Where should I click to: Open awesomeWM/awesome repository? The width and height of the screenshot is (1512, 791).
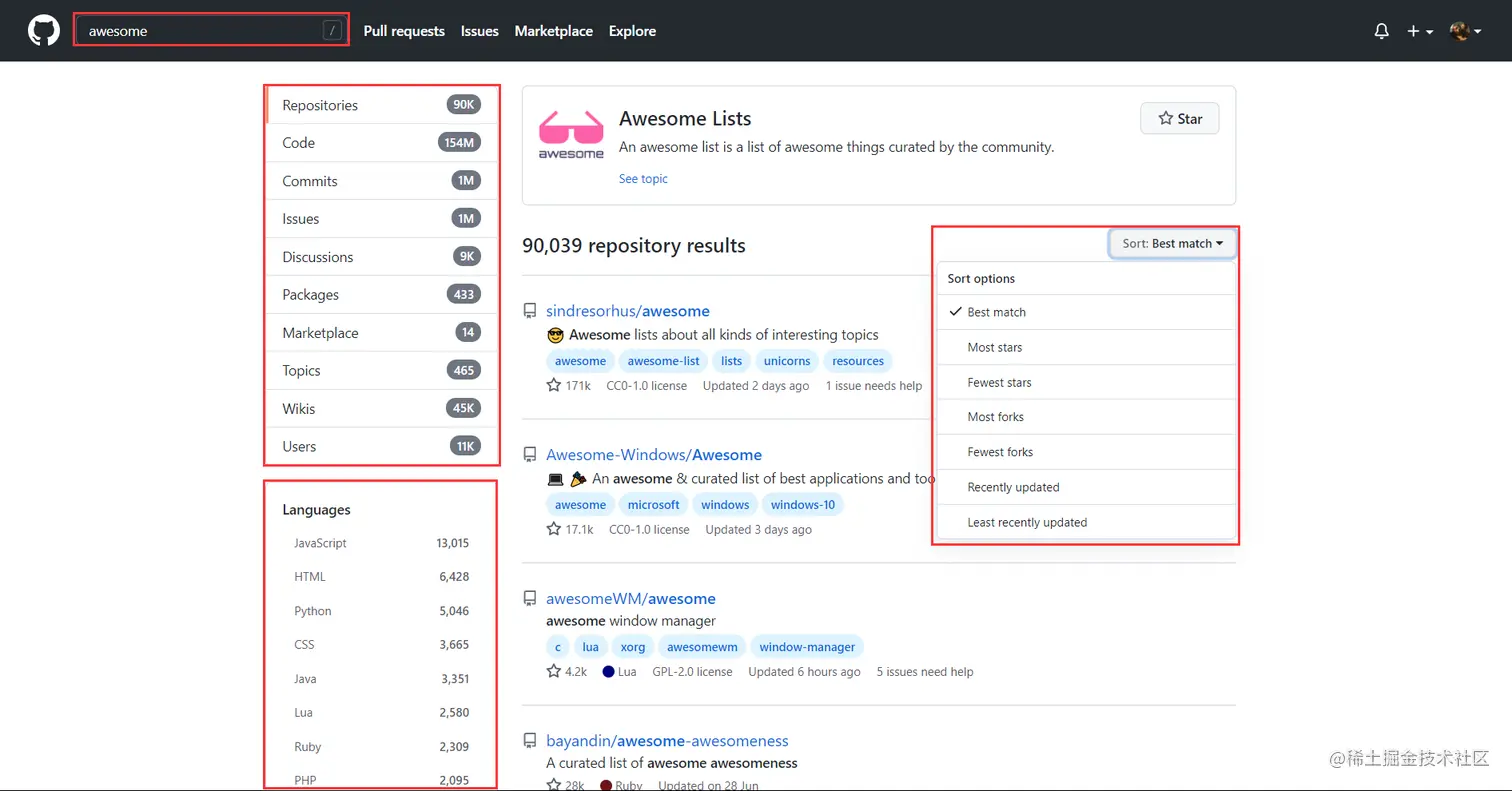(x=631, y=599)
